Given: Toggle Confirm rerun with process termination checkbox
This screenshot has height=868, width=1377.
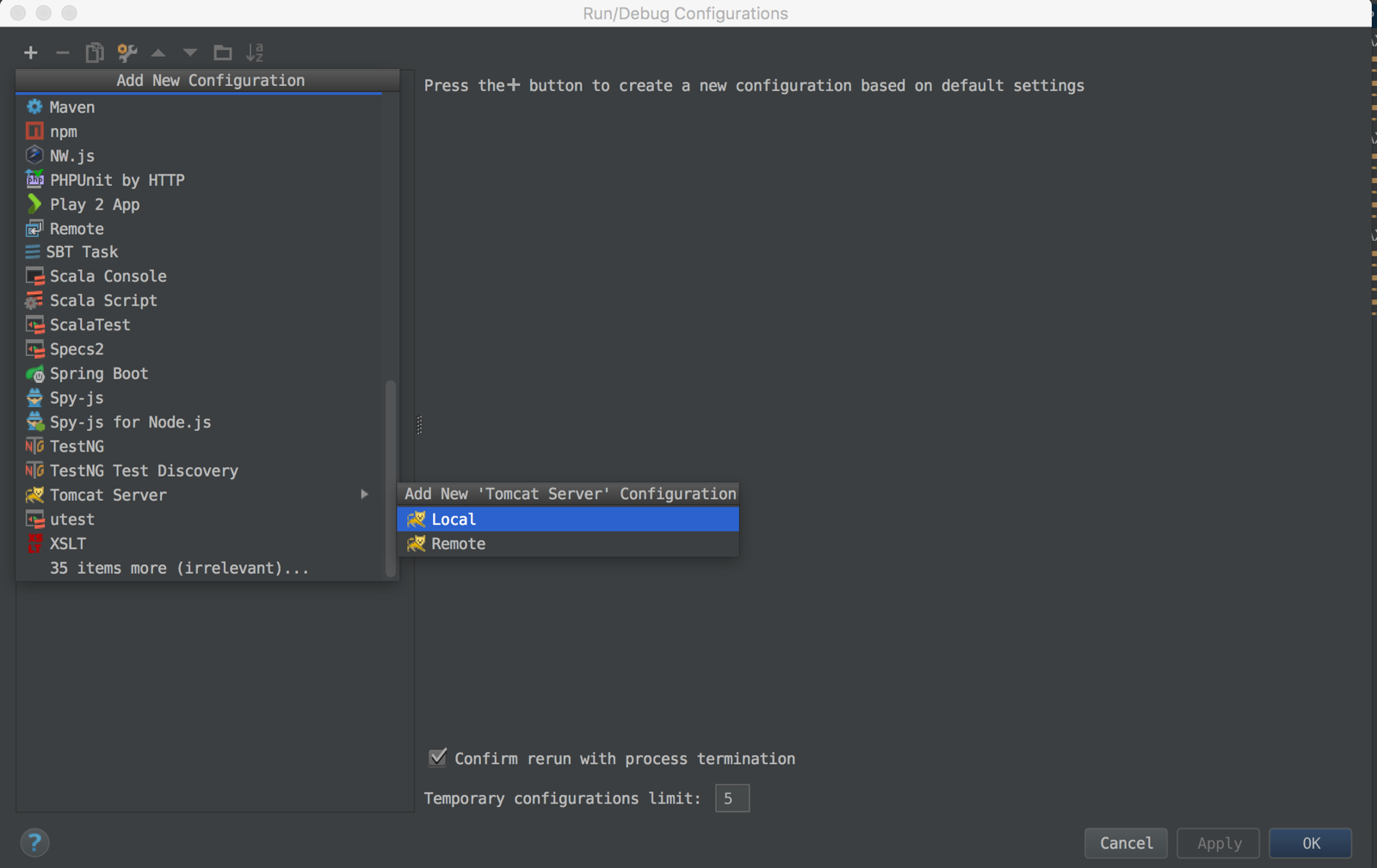Looking at the screenshot, I should 437,757.
